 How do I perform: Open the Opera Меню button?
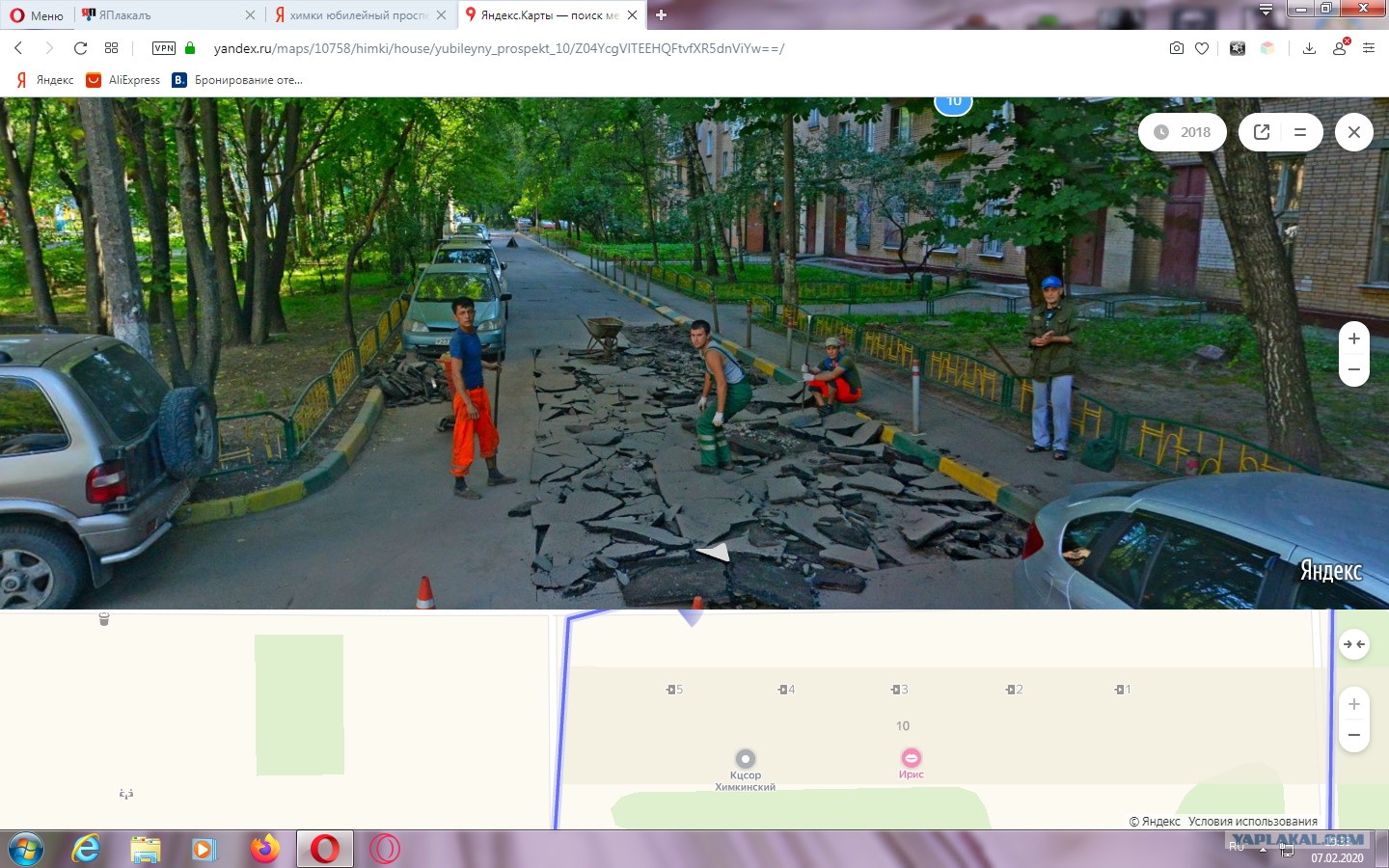[x=37, y=15]
